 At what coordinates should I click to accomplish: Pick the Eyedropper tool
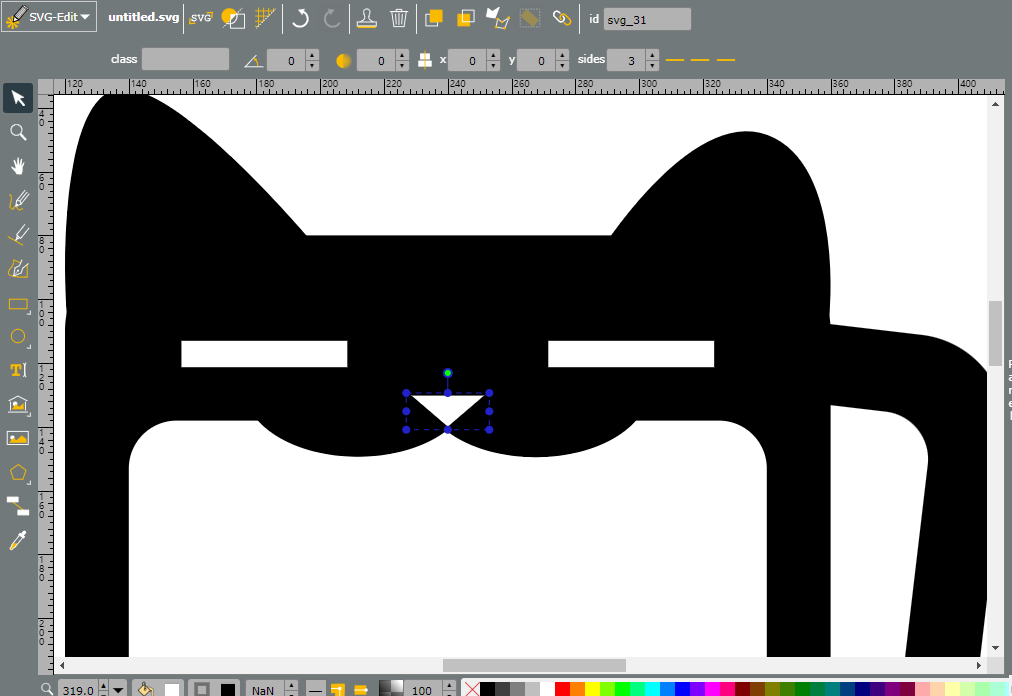coord(18,540)
